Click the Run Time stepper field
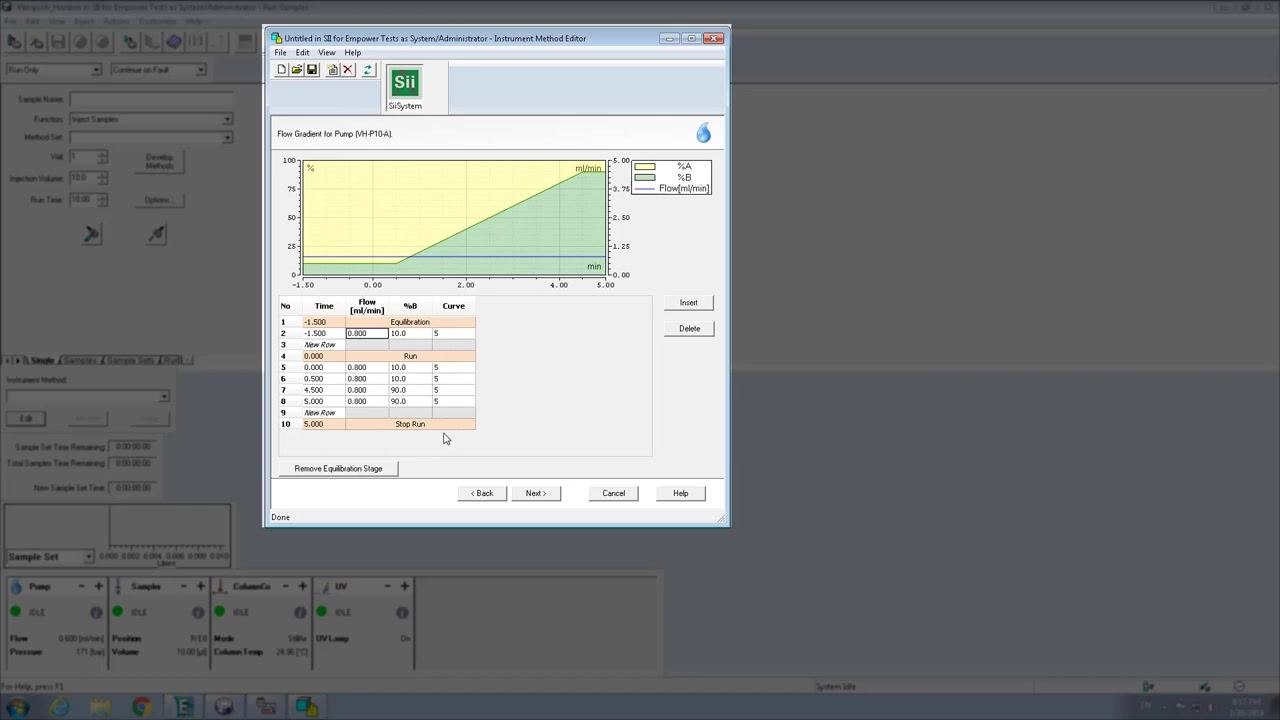Screen dimensions: 1280x720 pyautogui.click(x=88, y=200)
